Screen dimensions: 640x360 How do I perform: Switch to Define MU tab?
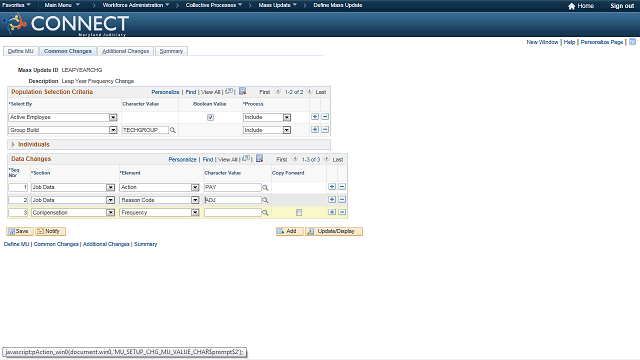(20, 51)
